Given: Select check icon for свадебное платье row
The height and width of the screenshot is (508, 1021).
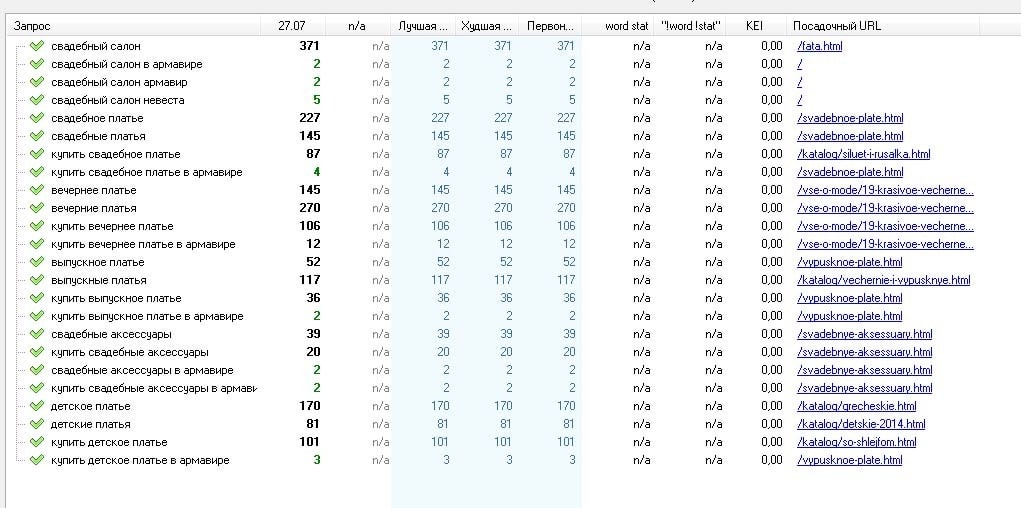Looking at the screenshot, I should point(37,118).
